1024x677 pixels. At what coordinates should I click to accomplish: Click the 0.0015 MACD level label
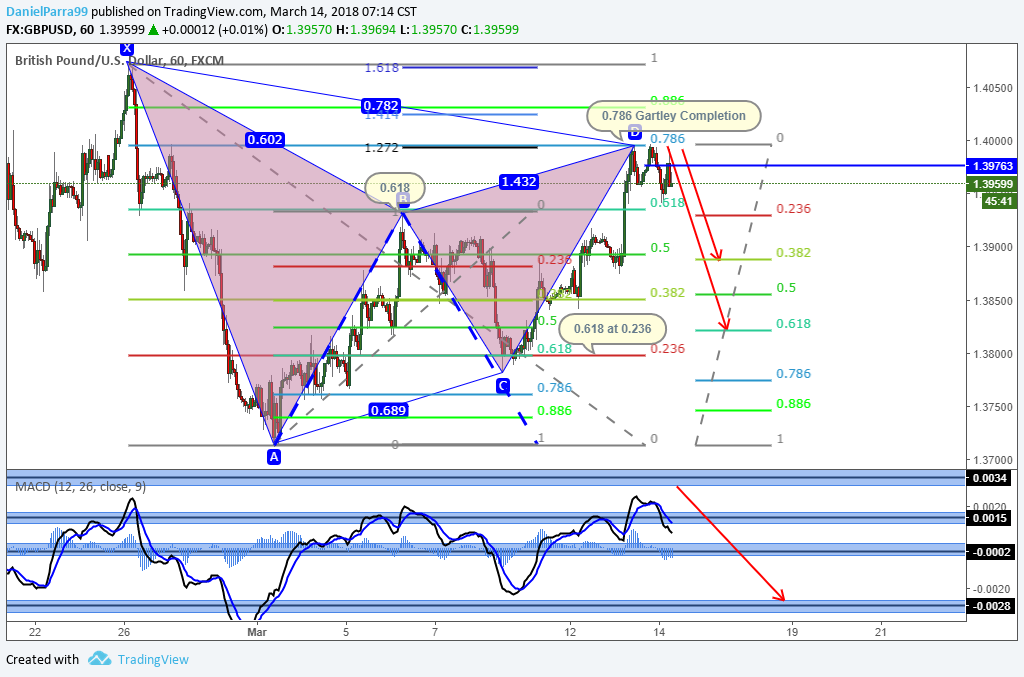click(989, 518)
